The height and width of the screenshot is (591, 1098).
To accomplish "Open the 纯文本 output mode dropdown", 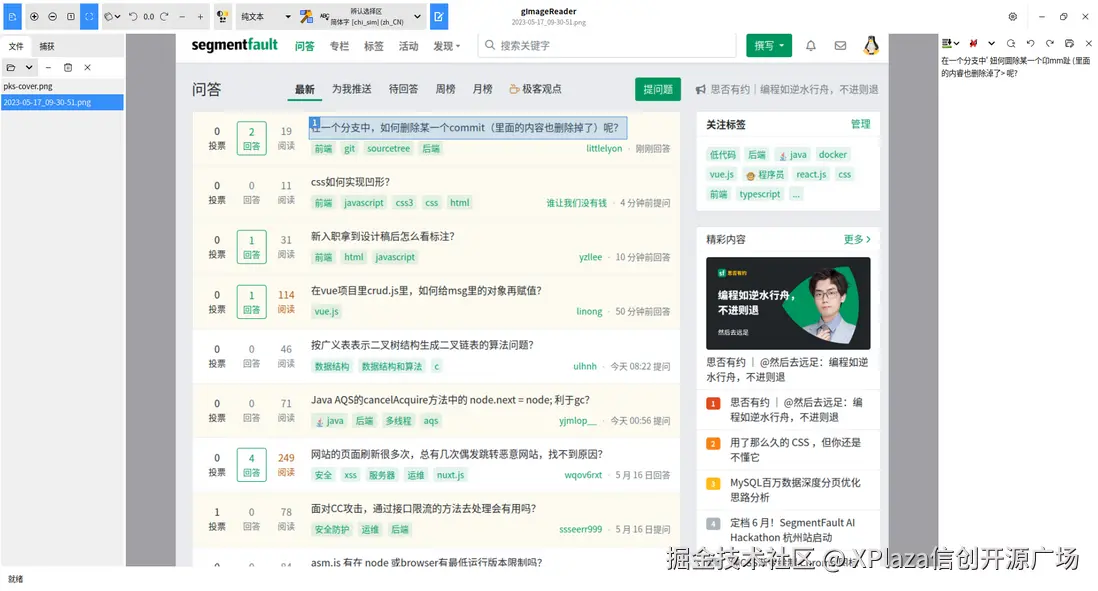I will pyautogui.click(x=266, y=16).
